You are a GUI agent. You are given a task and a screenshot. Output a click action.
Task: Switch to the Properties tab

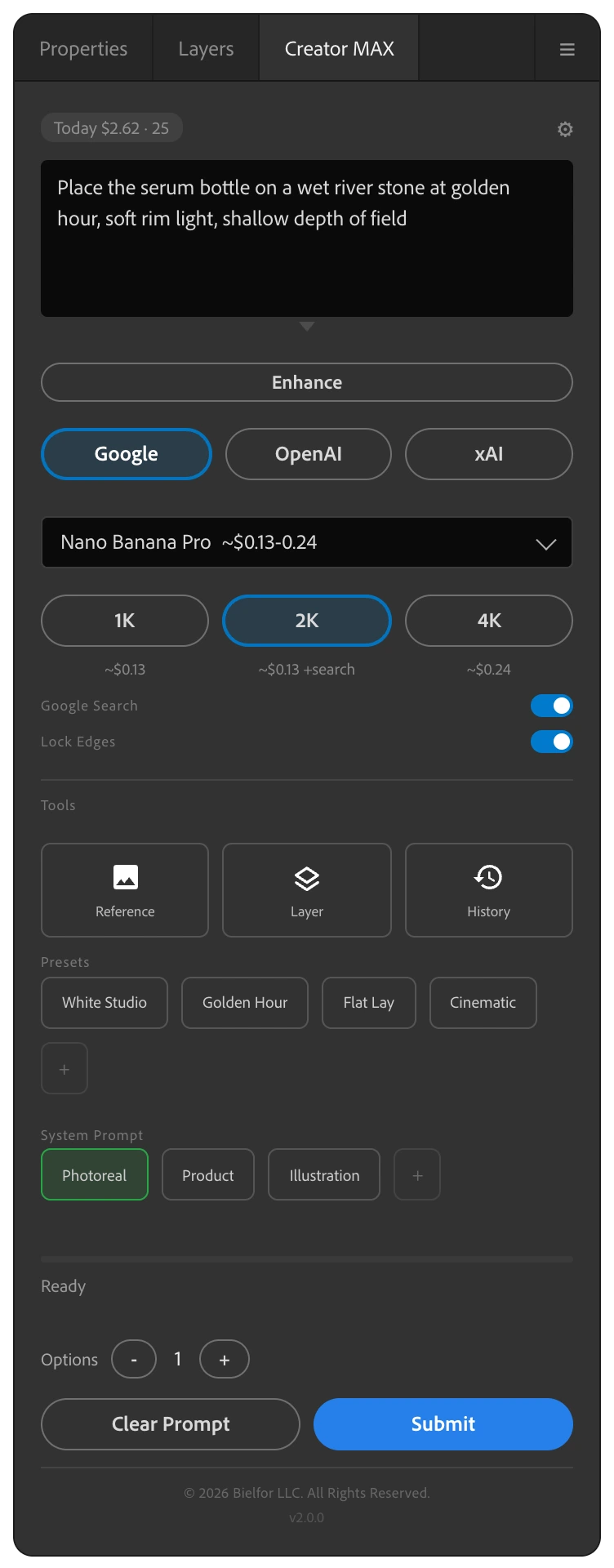pyautogui.click(x=83, y=49)
